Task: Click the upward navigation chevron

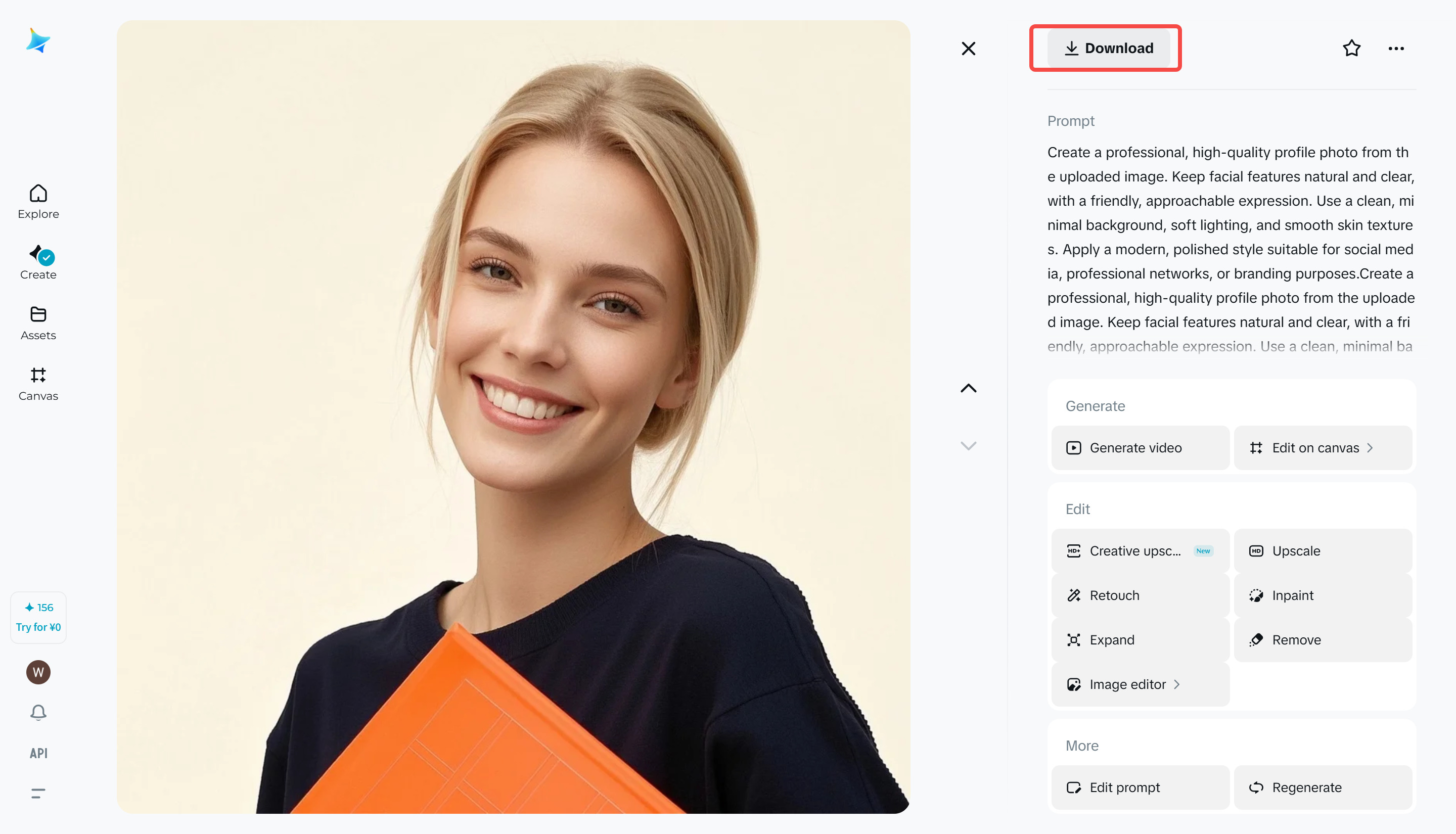Action: [969, 388]
